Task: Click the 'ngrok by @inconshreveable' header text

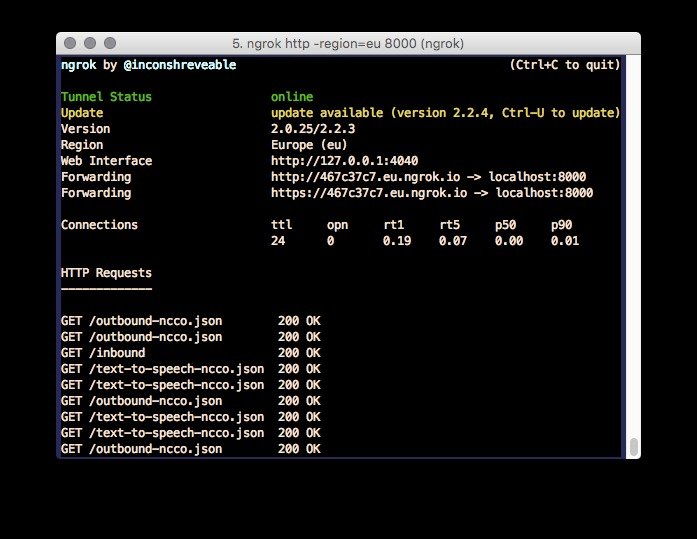Action: coord(148,65)
